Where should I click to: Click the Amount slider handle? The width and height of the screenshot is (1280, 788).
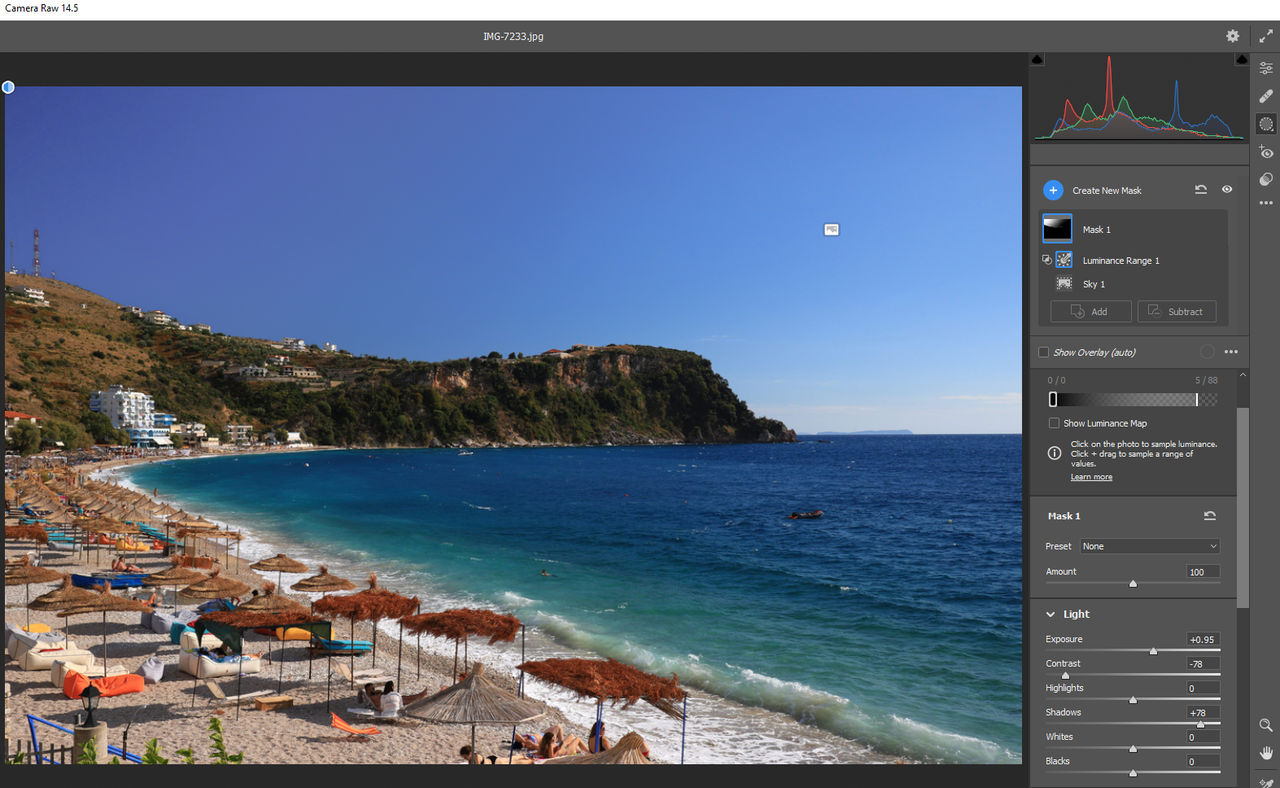1133,583
